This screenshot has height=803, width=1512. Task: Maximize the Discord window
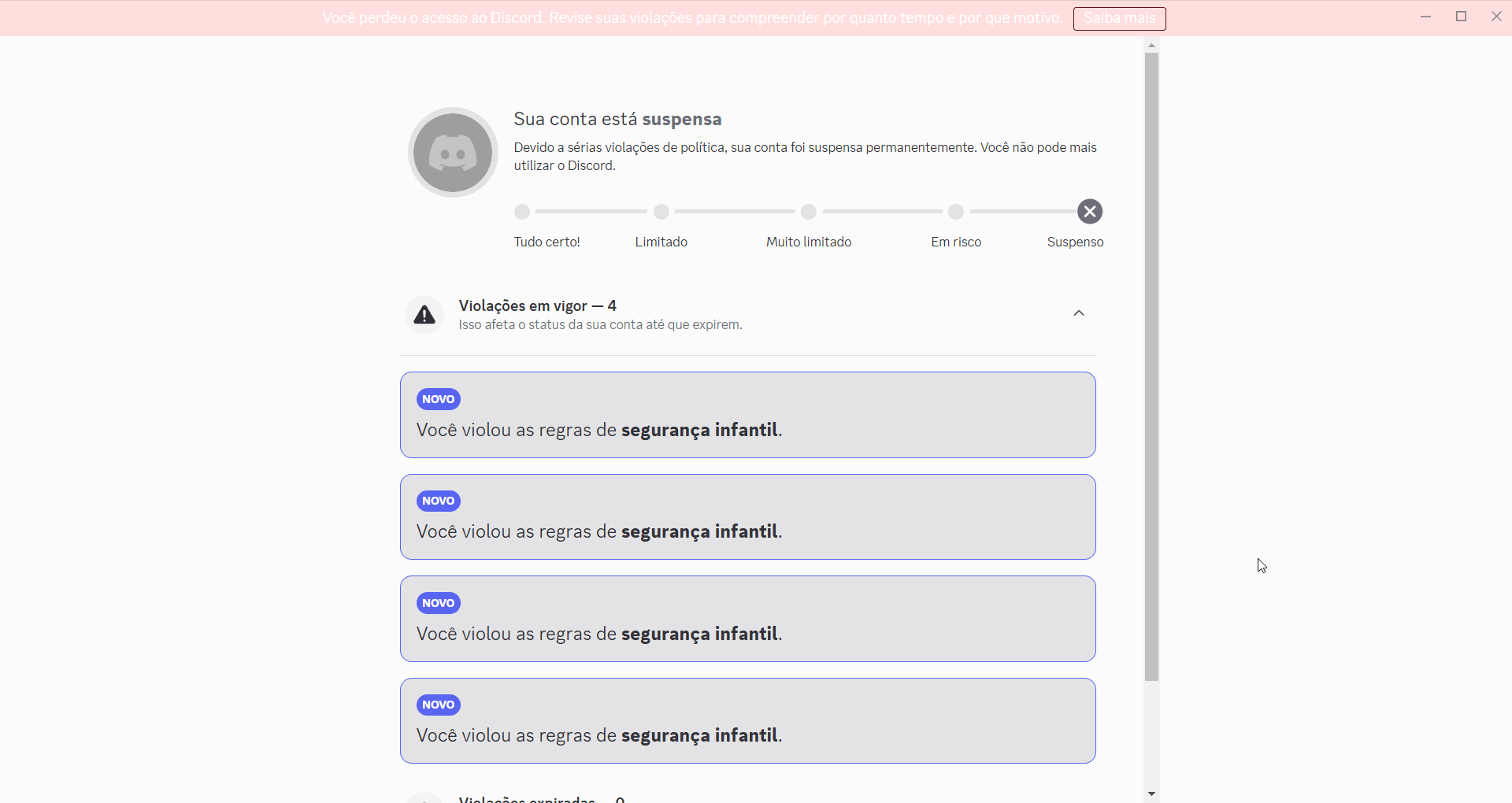(1462, 17)
